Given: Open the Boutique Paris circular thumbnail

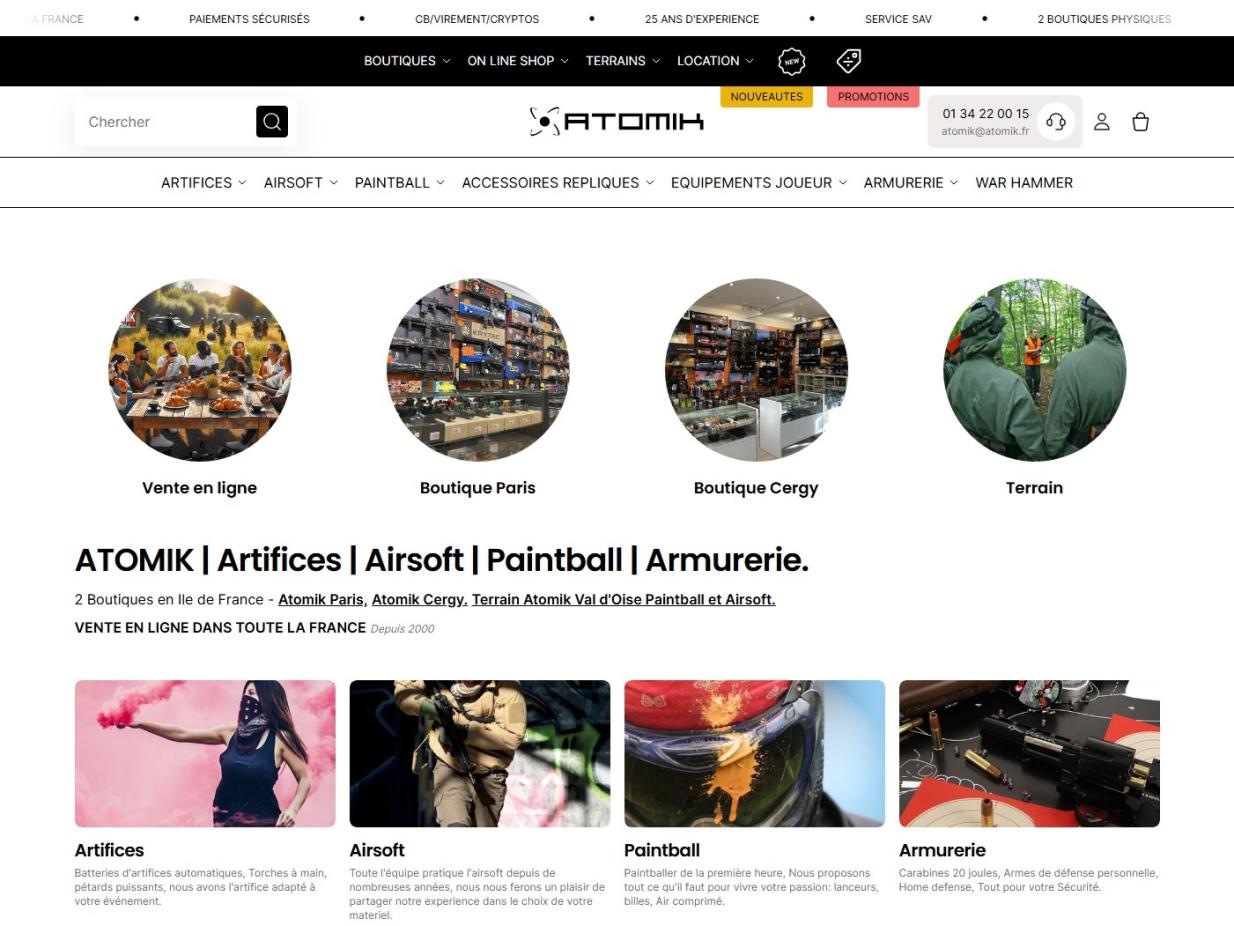Looking at the screenshot, I should pyautogui.click(x=478, y=370).
